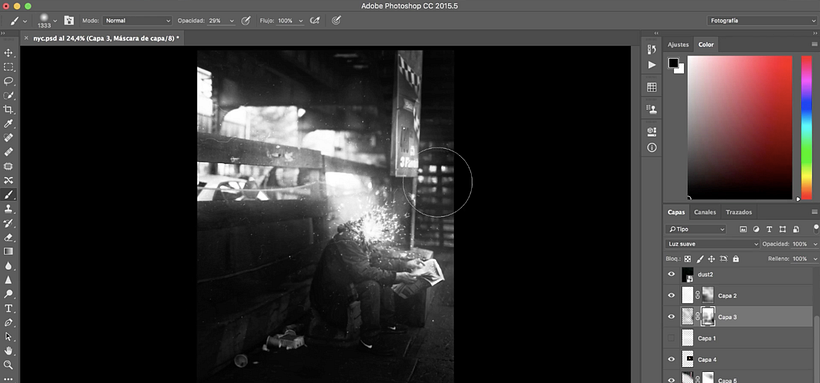The height and width of the screenshot is (383, 820).
Task: Open the Modo Normal blend dropdown
Action: [x=137, y=20]
